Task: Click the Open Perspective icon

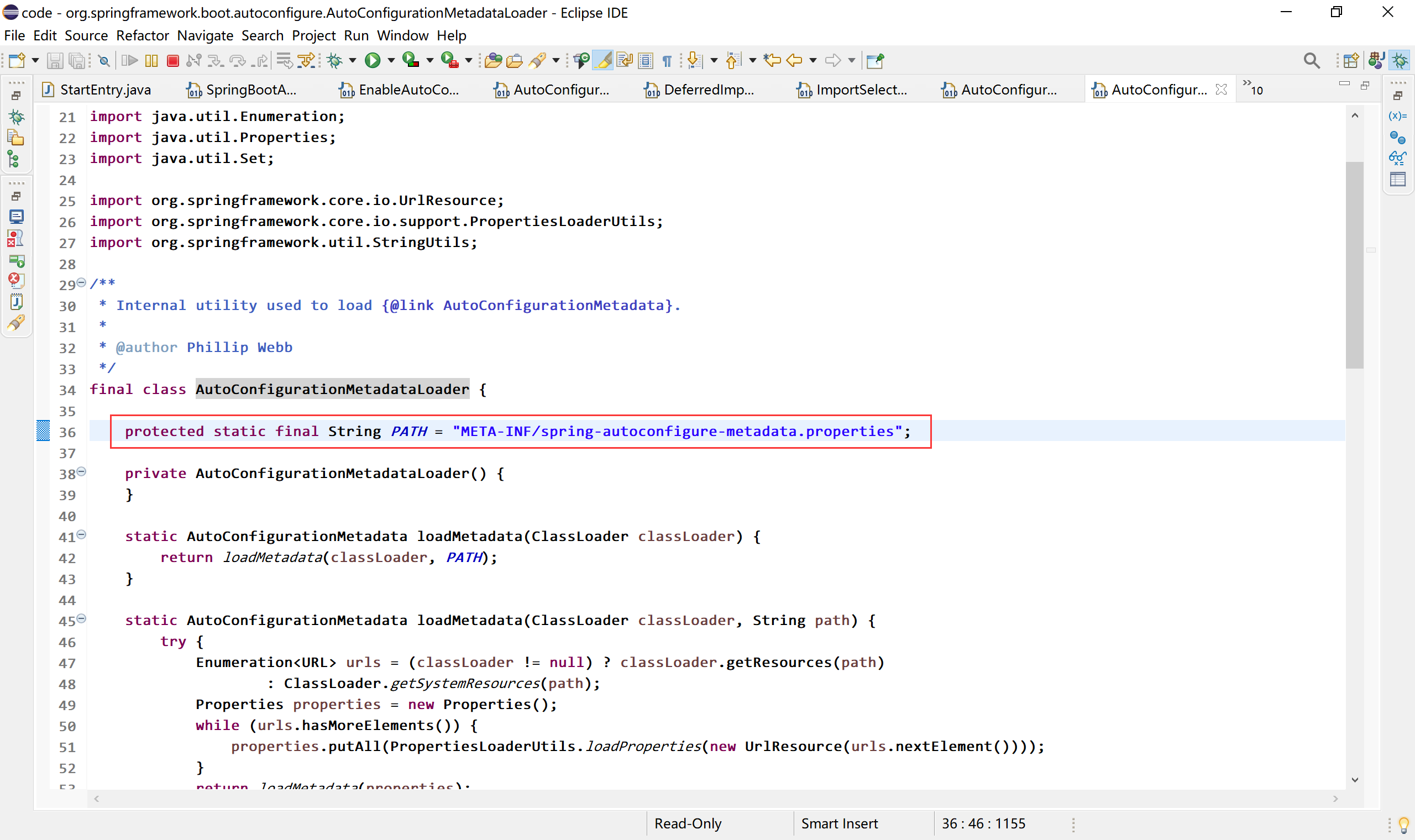Action: point(1350,61)
